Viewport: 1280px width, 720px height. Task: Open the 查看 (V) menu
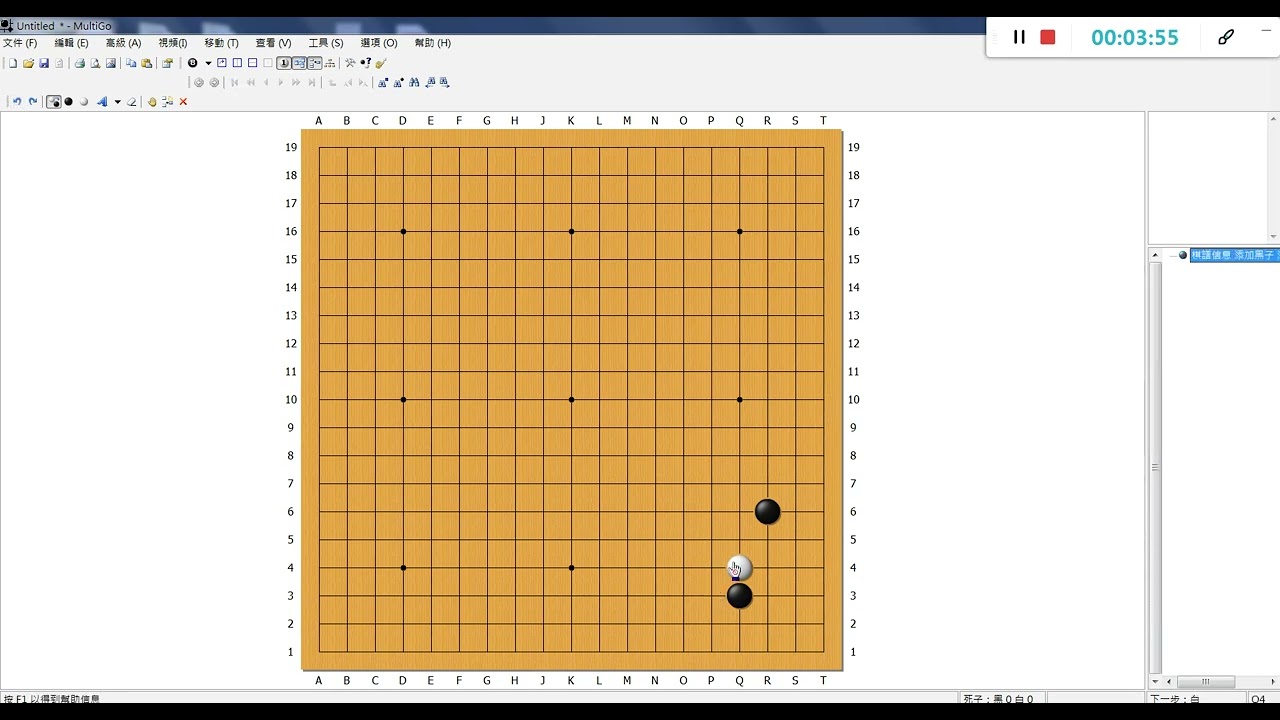(273, 43)
